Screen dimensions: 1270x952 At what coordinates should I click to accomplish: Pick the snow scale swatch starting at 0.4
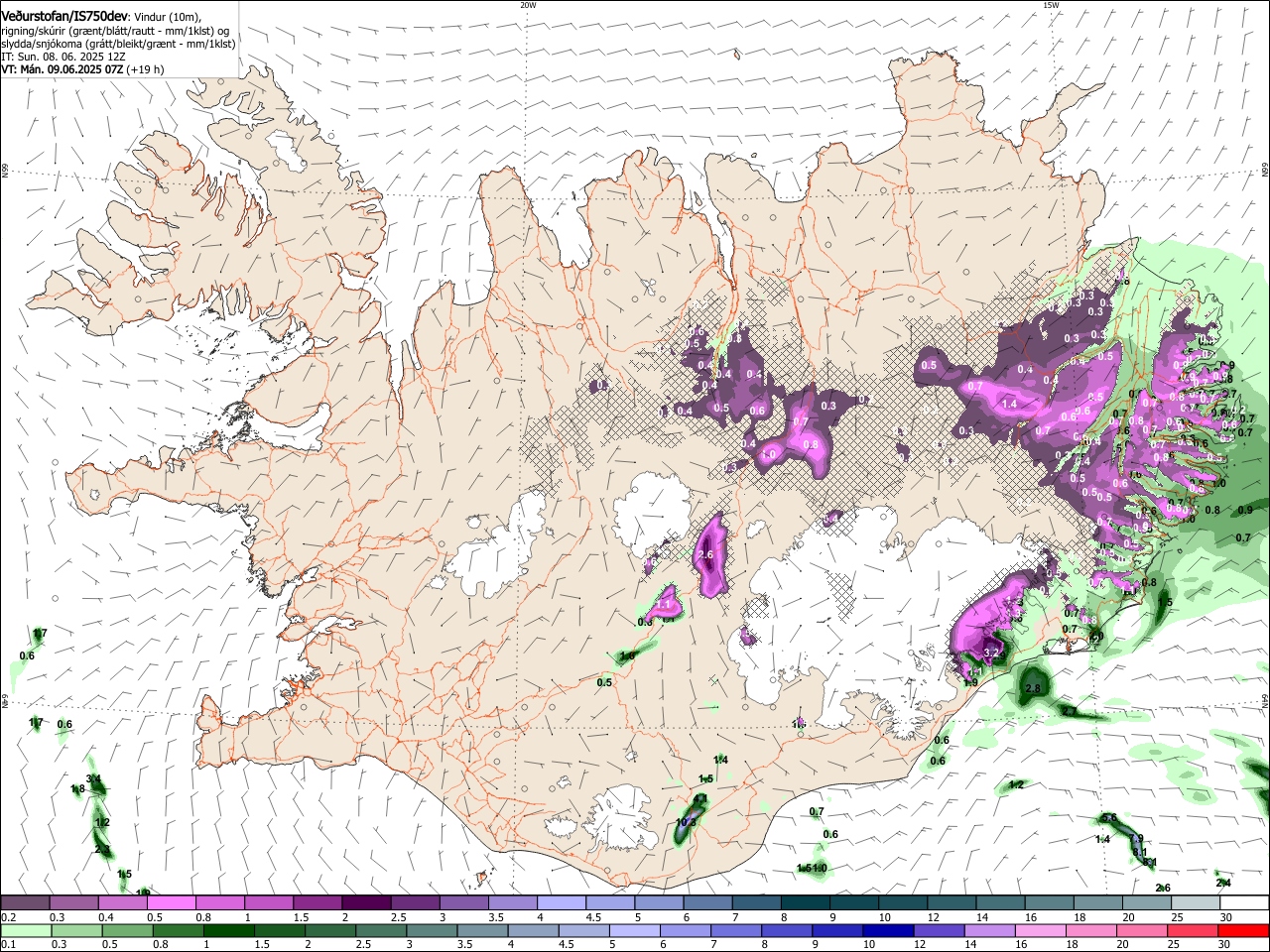[x=122, y=903]
